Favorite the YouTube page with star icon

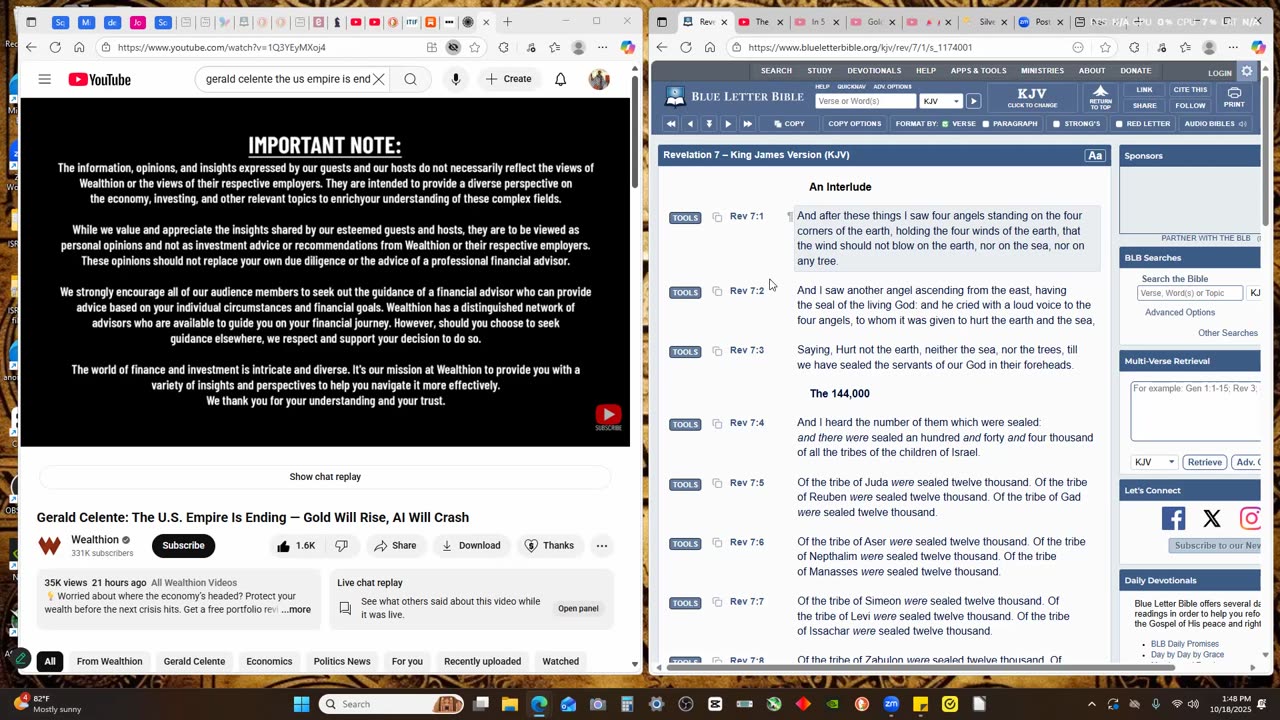coord(475,47)
